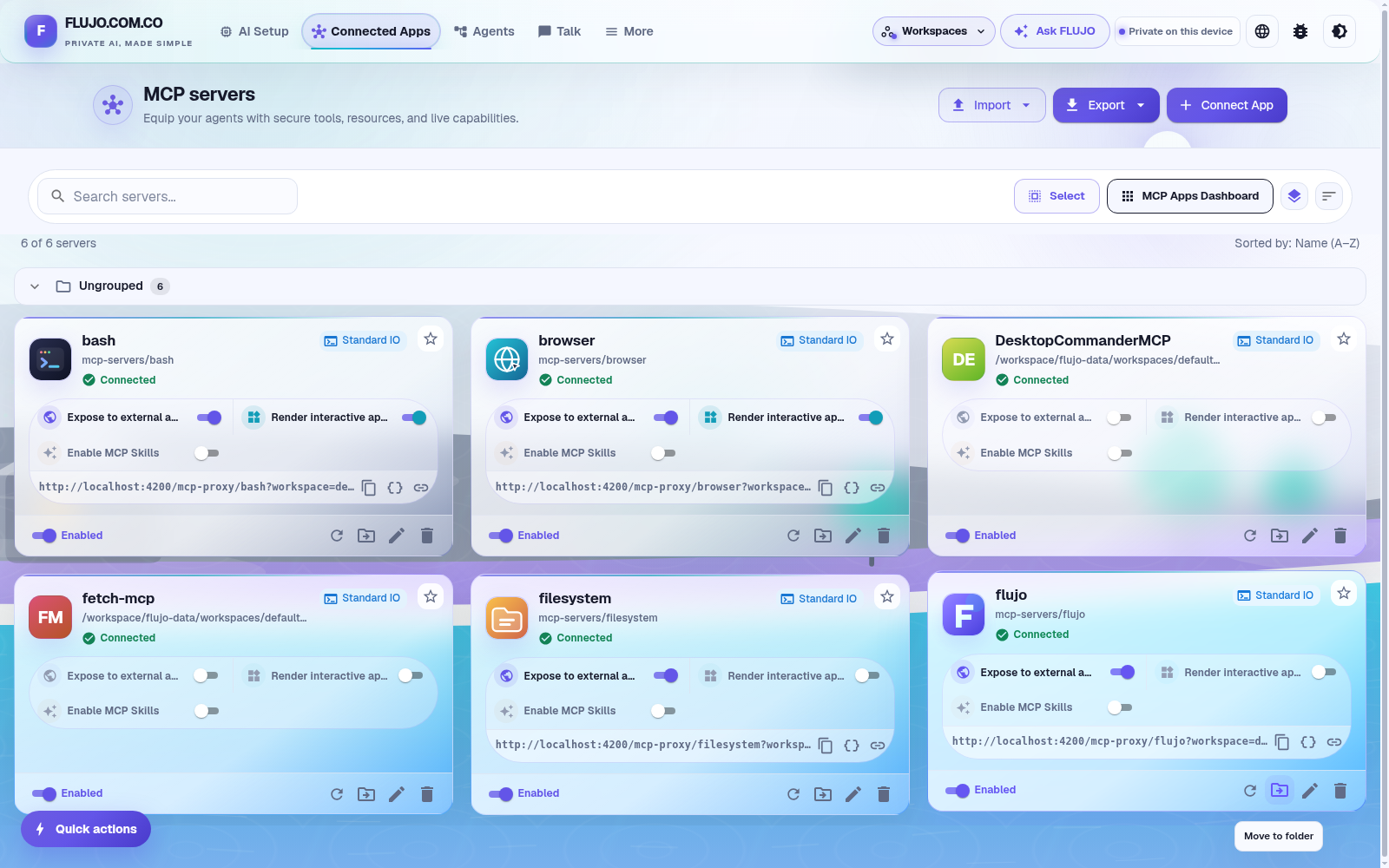Click the FLUJO logo
The image size is (1389, 868).
(x=41, y=31)
